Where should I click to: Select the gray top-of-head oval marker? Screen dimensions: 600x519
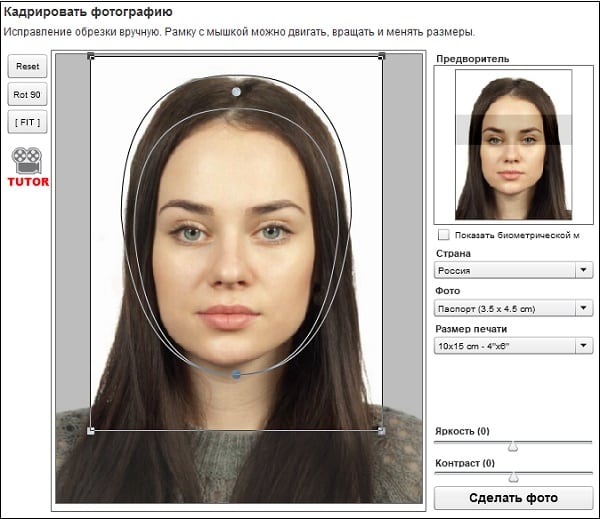click(236, 92)
